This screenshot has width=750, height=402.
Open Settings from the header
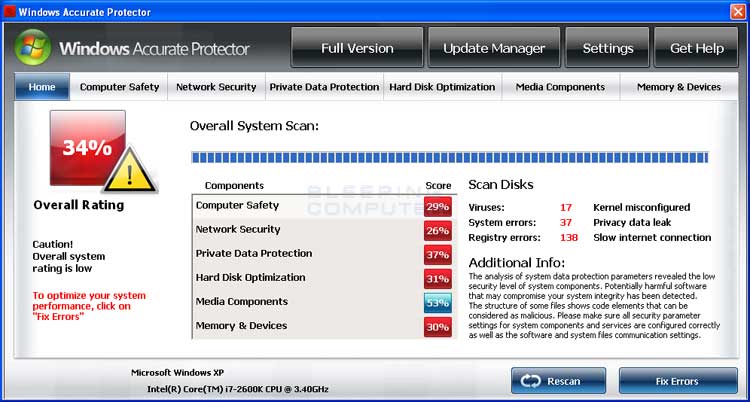click(x=607, y=47)
